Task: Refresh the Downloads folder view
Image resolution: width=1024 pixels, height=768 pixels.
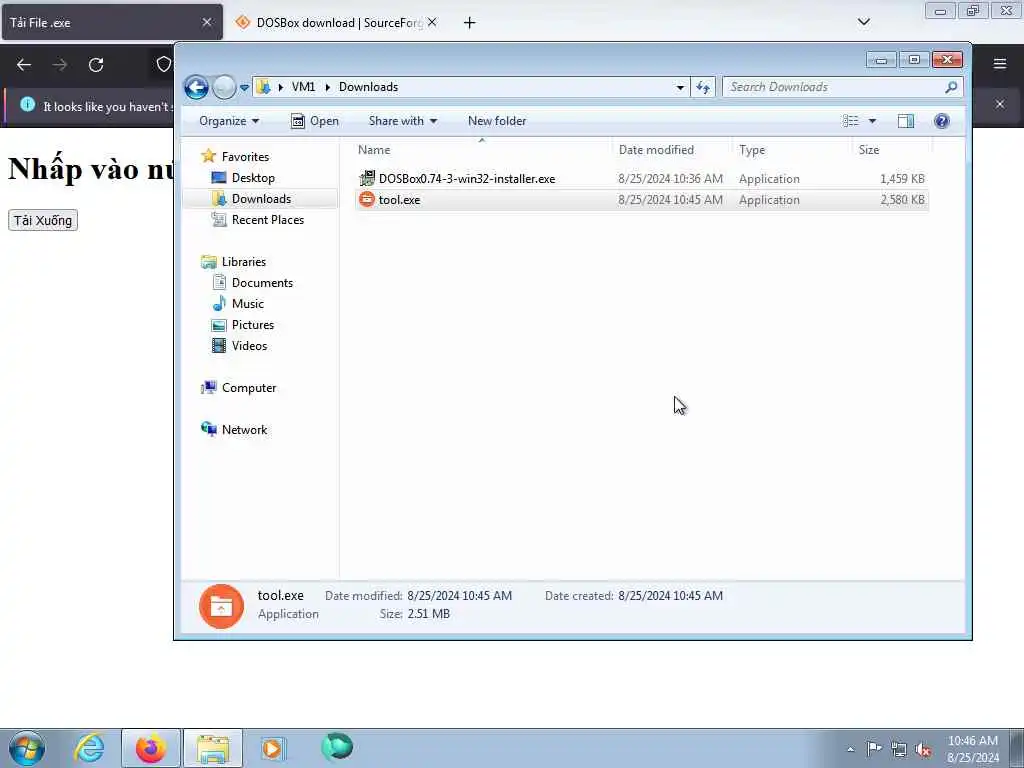Action: (x=703, y=87)
